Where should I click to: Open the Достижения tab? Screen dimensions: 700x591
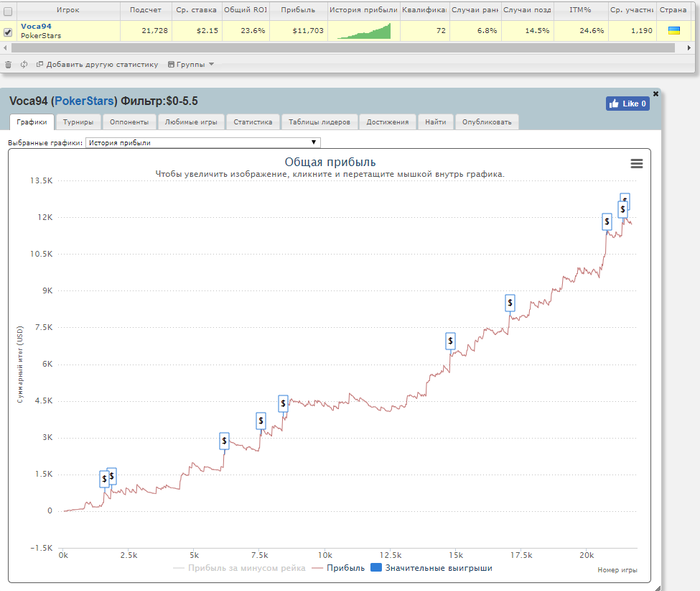[x=388, y=122]
